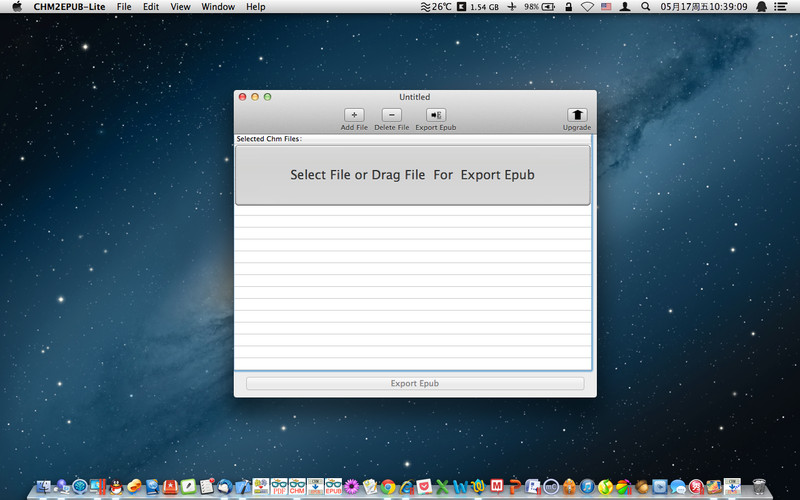This screenshot has height=500, width=800.
Task: Click the QQ penguin menu bar icon
Action: tap(761, 7)
